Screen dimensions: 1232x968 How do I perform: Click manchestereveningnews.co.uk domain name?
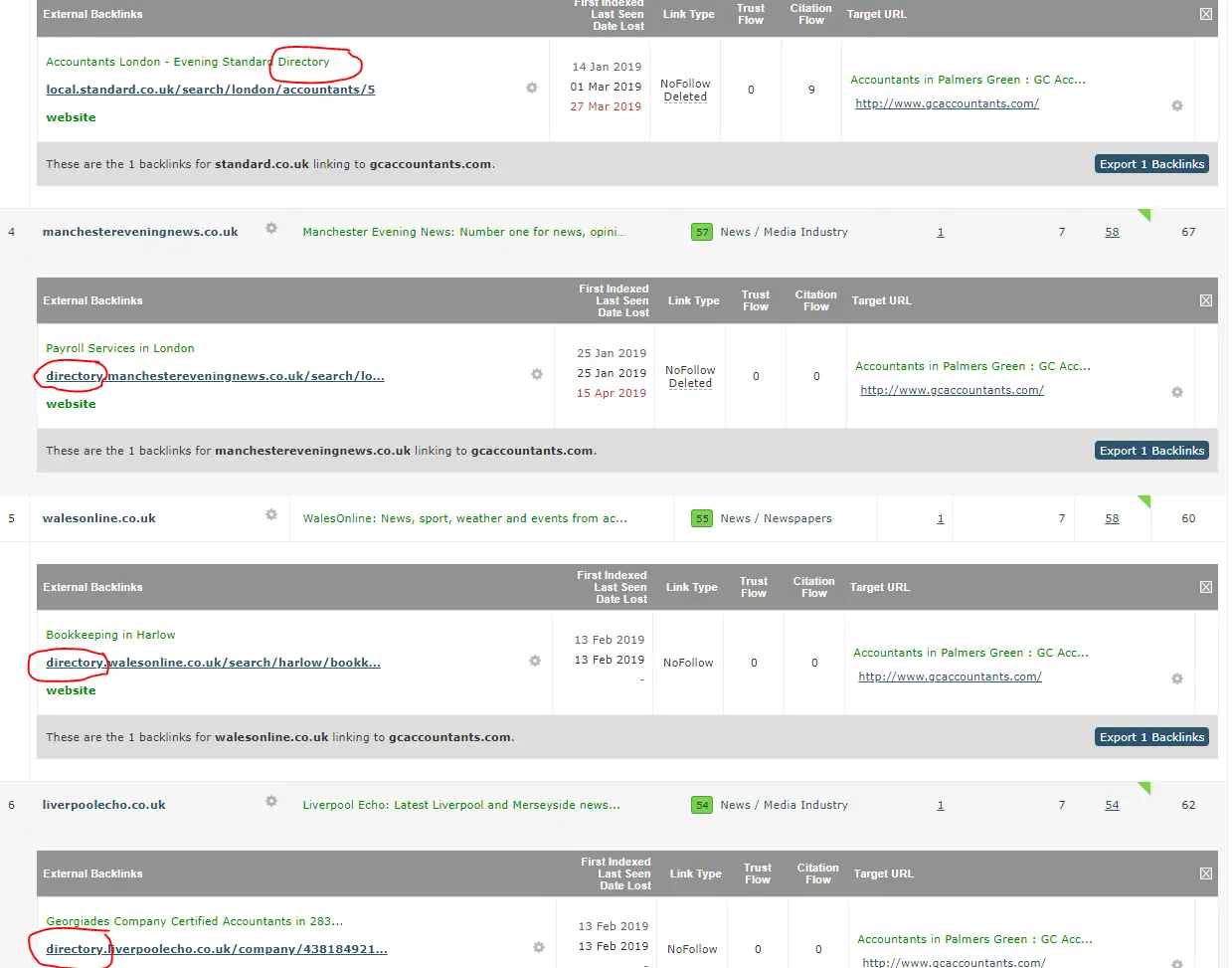(140, 232)
